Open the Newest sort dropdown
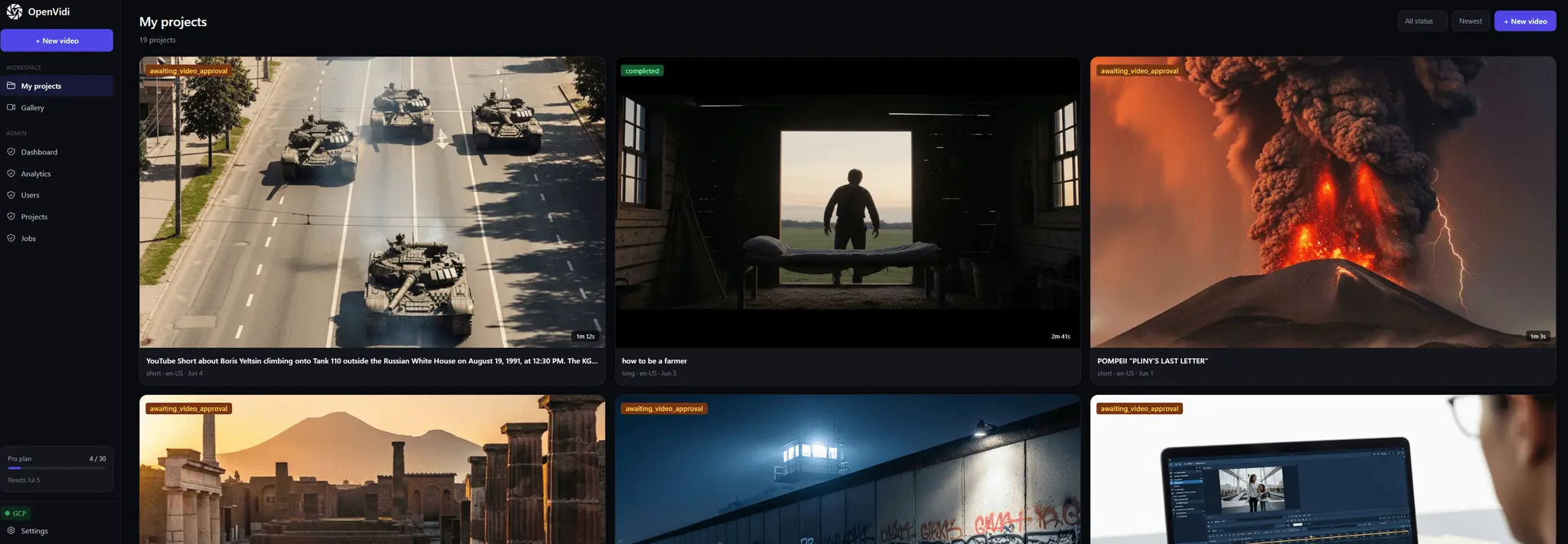 (1470, 21)
